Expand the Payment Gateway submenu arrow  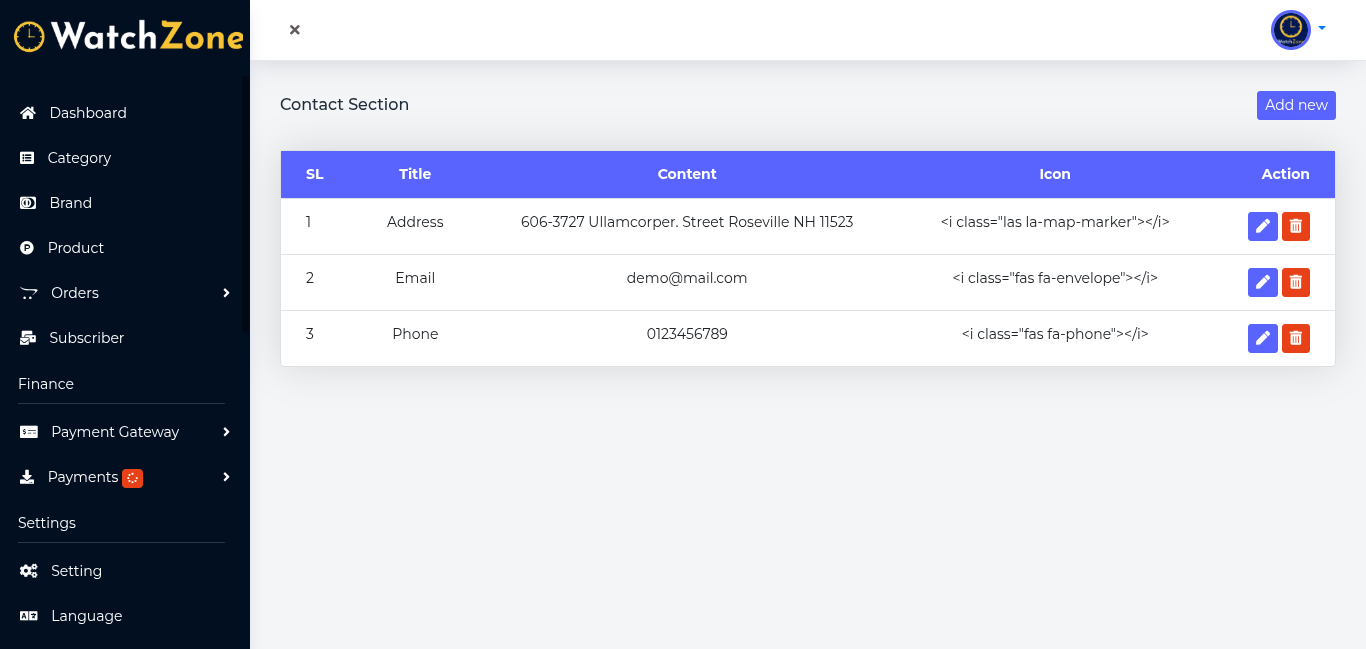227,432
